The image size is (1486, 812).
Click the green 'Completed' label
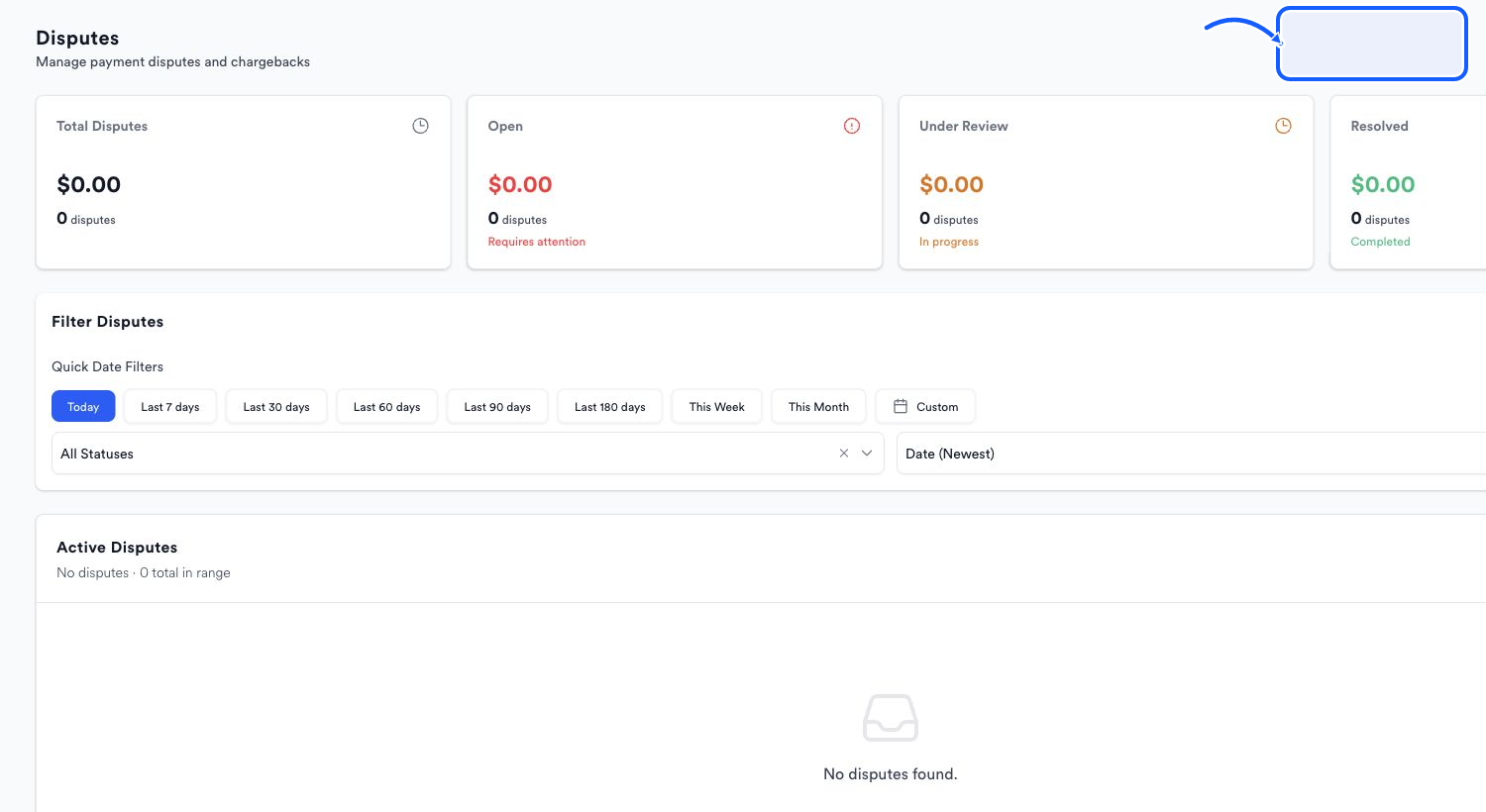(1380, 242)
